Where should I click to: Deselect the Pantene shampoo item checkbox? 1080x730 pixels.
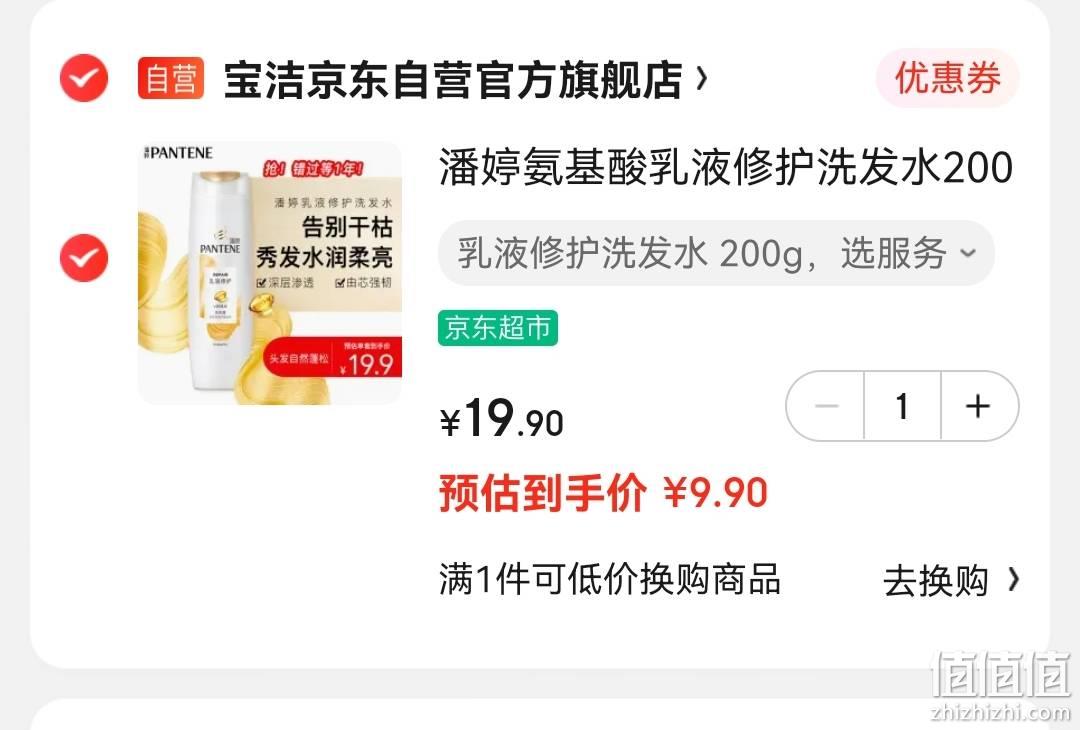point(84,258)
